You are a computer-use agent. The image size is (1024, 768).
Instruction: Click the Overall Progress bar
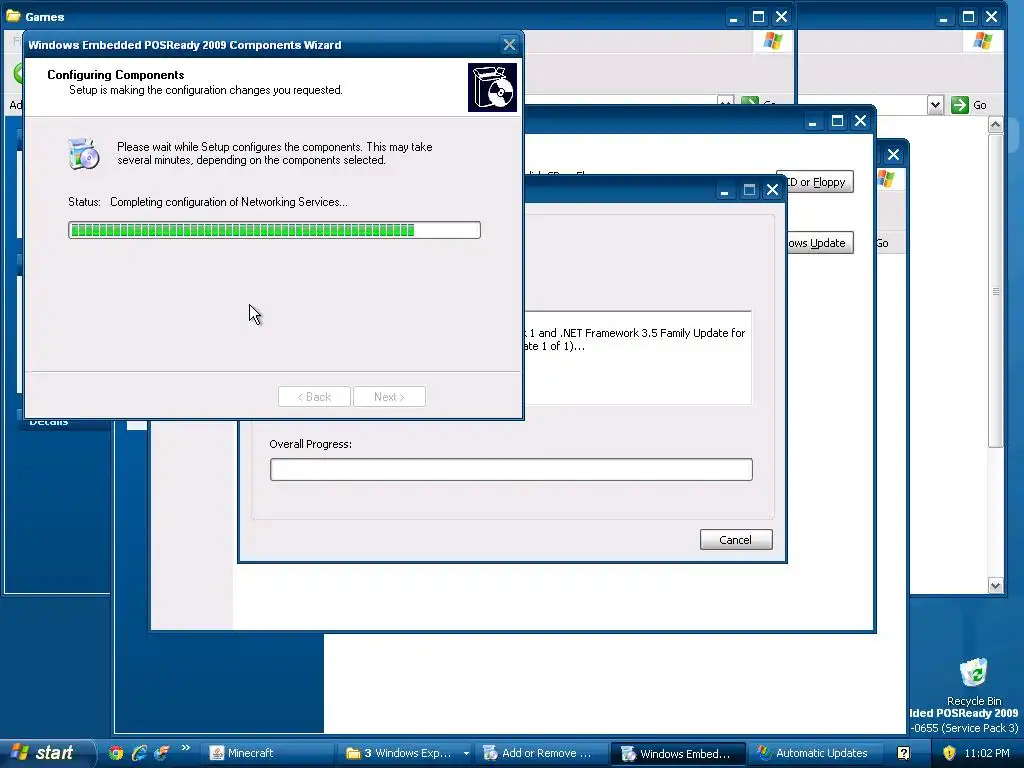tap(511, 470)
